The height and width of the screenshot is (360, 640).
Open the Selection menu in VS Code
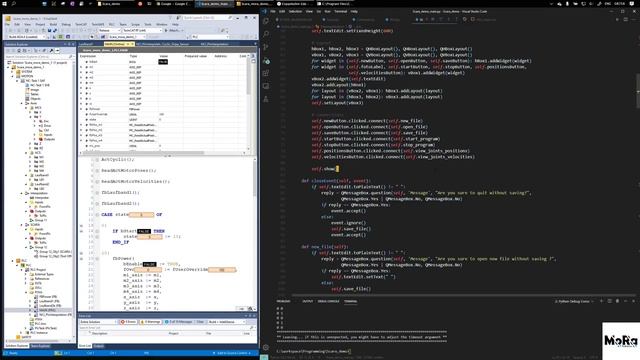tap(295, 11)
